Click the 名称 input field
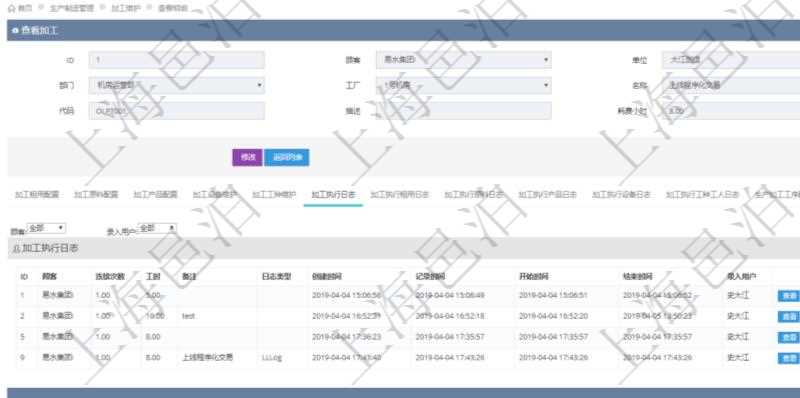The height and width of the screenshot is (398, 800). tap(731, 85)
